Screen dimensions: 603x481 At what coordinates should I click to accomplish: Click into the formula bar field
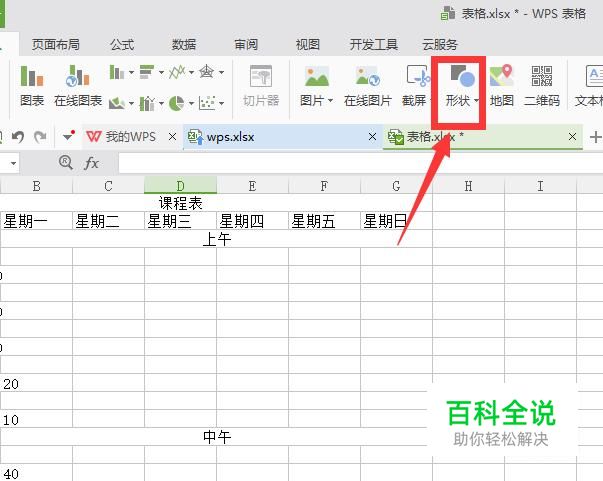tap(361, 163)
